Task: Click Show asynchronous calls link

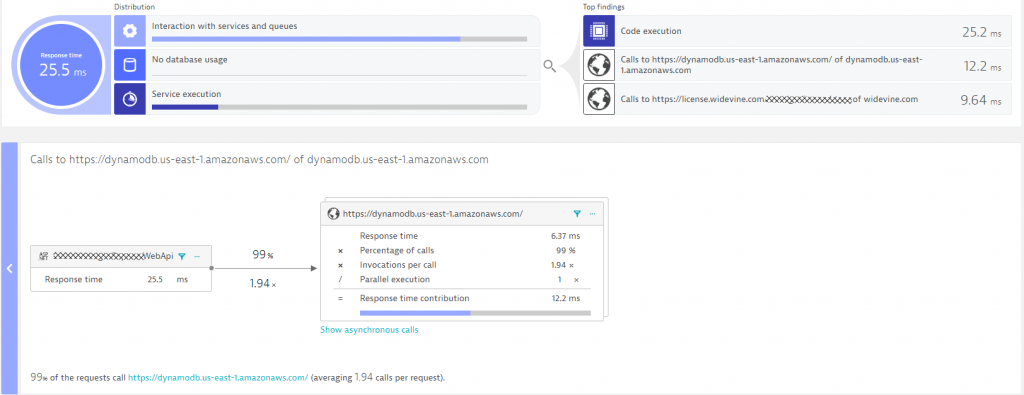Action: pos(369,330)
